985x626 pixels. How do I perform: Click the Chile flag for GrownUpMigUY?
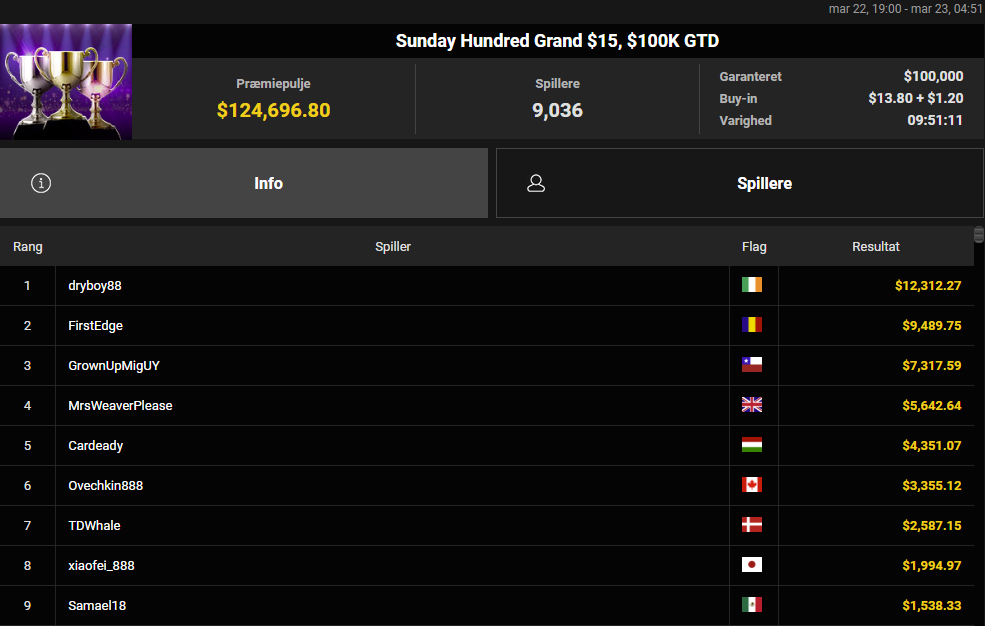click(x=752, y=365)
